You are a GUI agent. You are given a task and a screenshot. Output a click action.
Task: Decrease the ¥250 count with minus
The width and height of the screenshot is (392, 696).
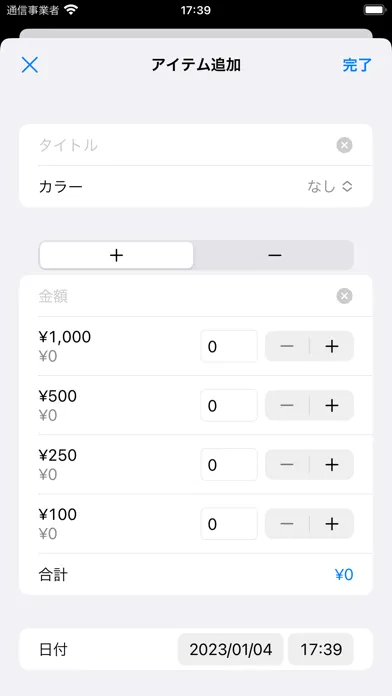[x=287, y=465]
